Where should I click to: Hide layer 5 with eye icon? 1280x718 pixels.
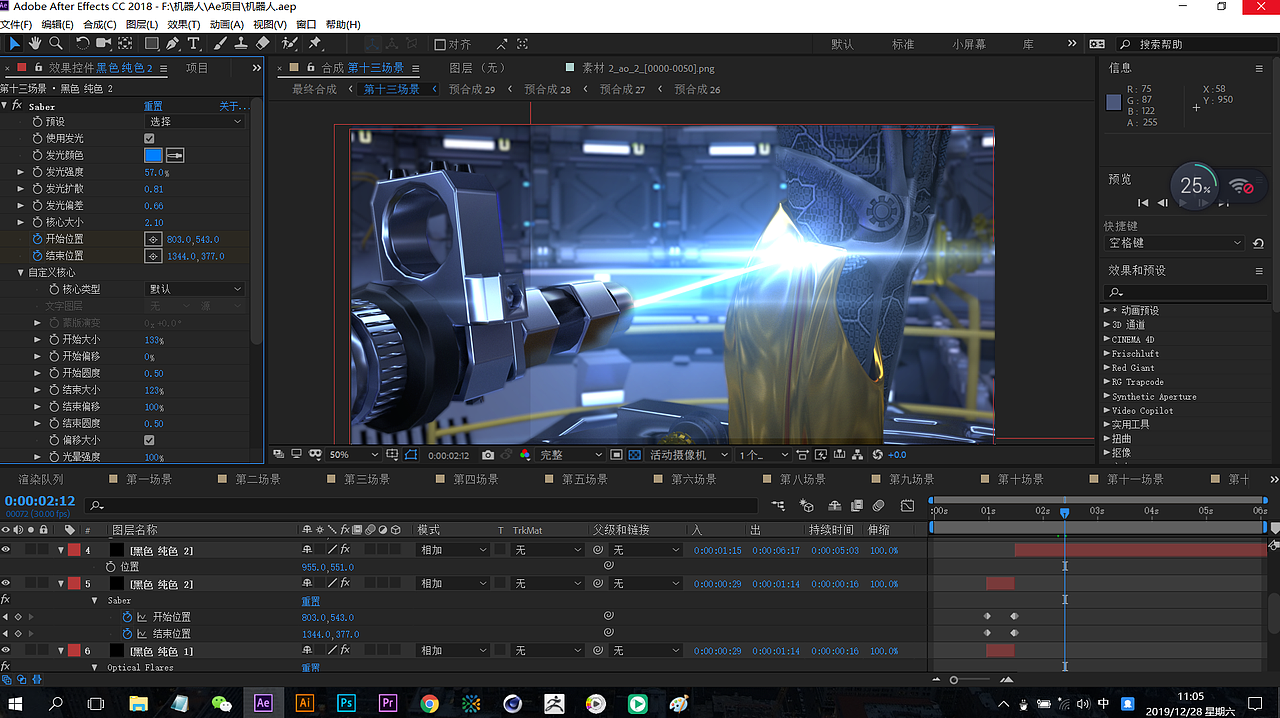(x=6, y=583)
